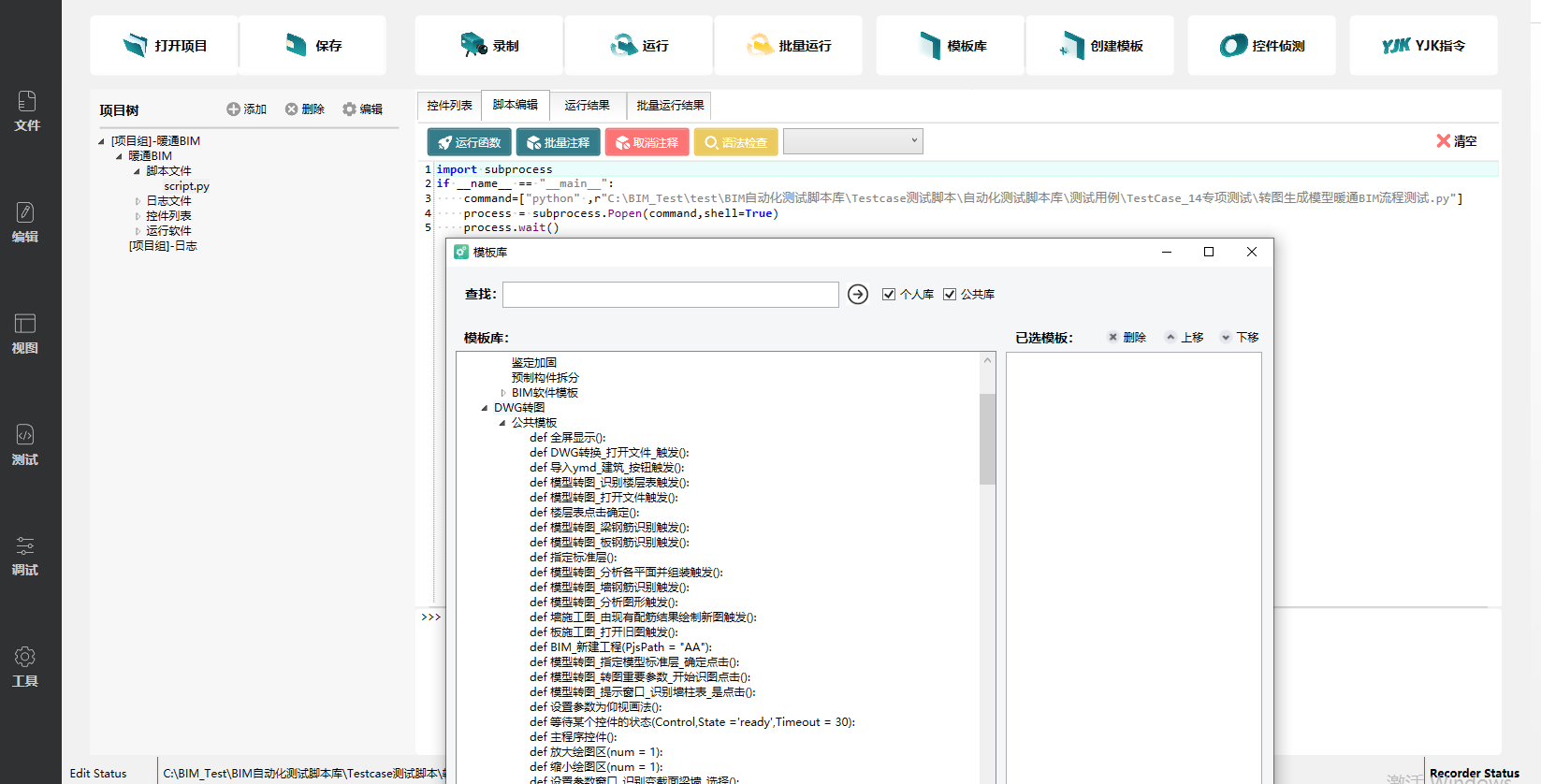Image resolution: width=1541 pixels, height=784 pixels.
Task: Expand the BIM软件模板 node
Action: 503,393
